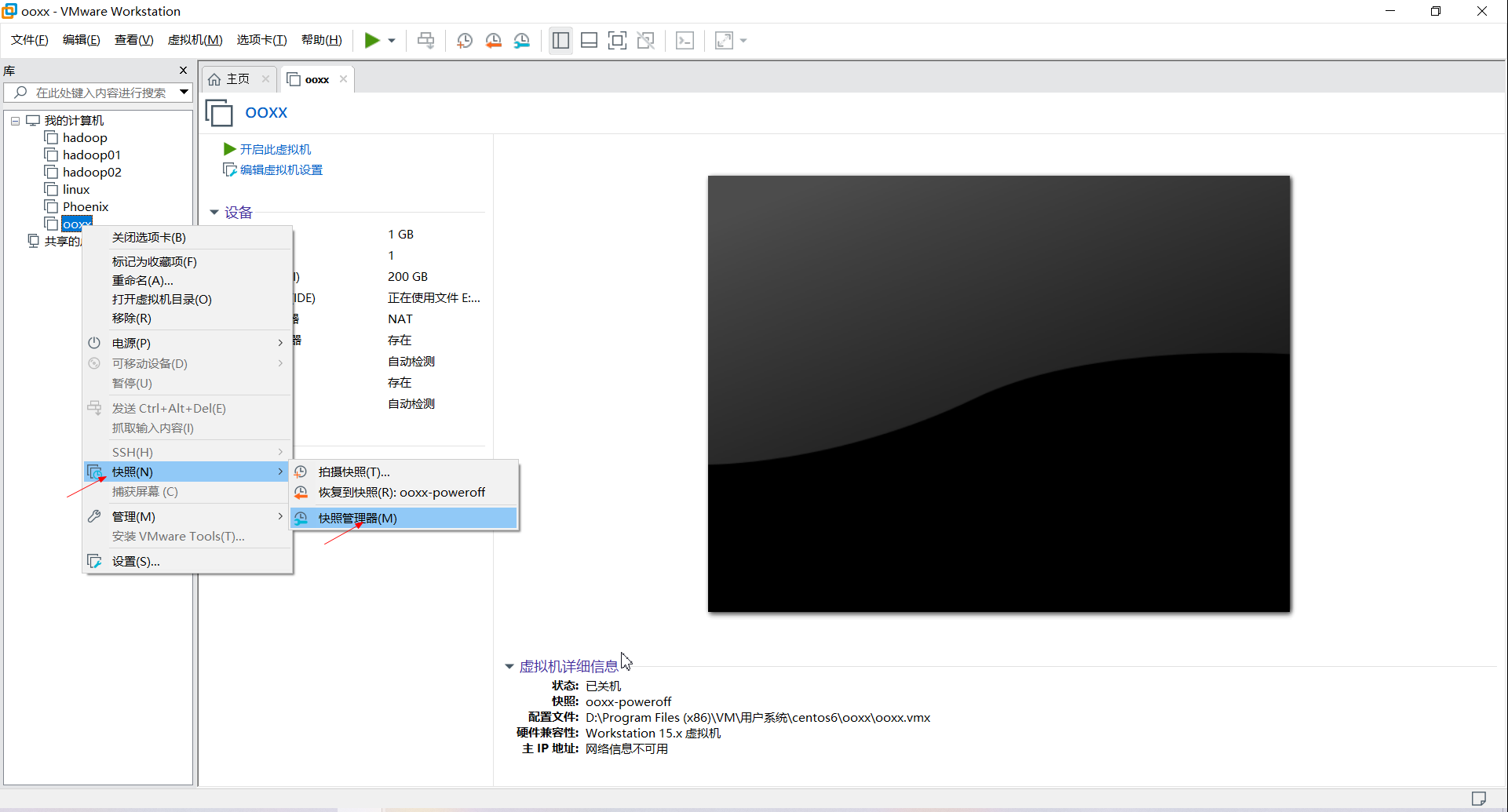Screen dimensions: 1508x812
Task: Open the 选项卡(T) menu
Action: [x=262, y=40]
